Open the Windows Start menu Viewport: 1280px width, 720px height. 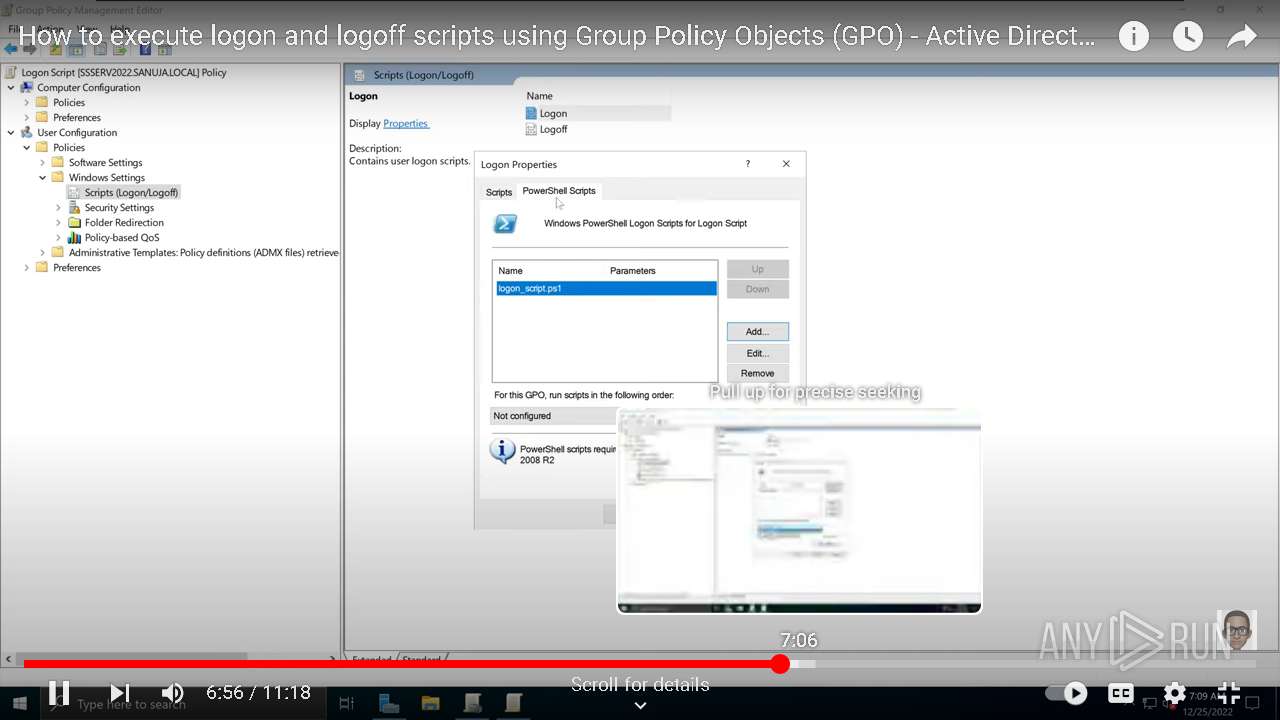click(19, 704)
